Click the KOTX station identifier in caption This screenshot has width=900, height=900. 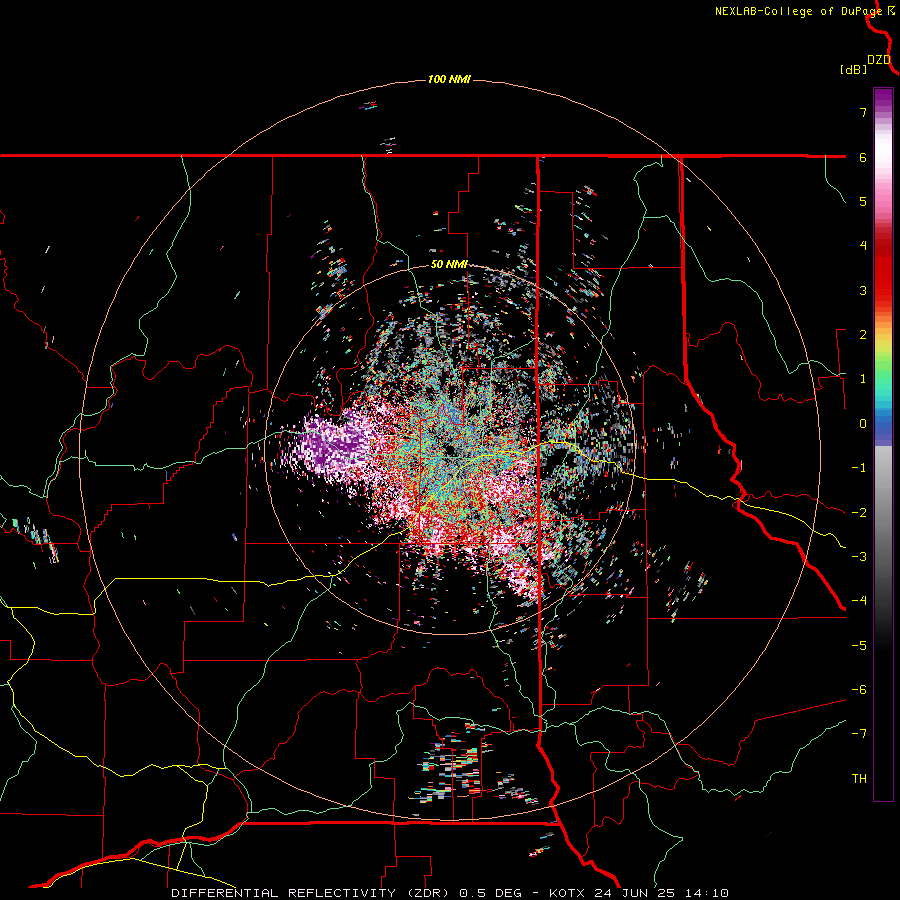[x=567, y=893]
